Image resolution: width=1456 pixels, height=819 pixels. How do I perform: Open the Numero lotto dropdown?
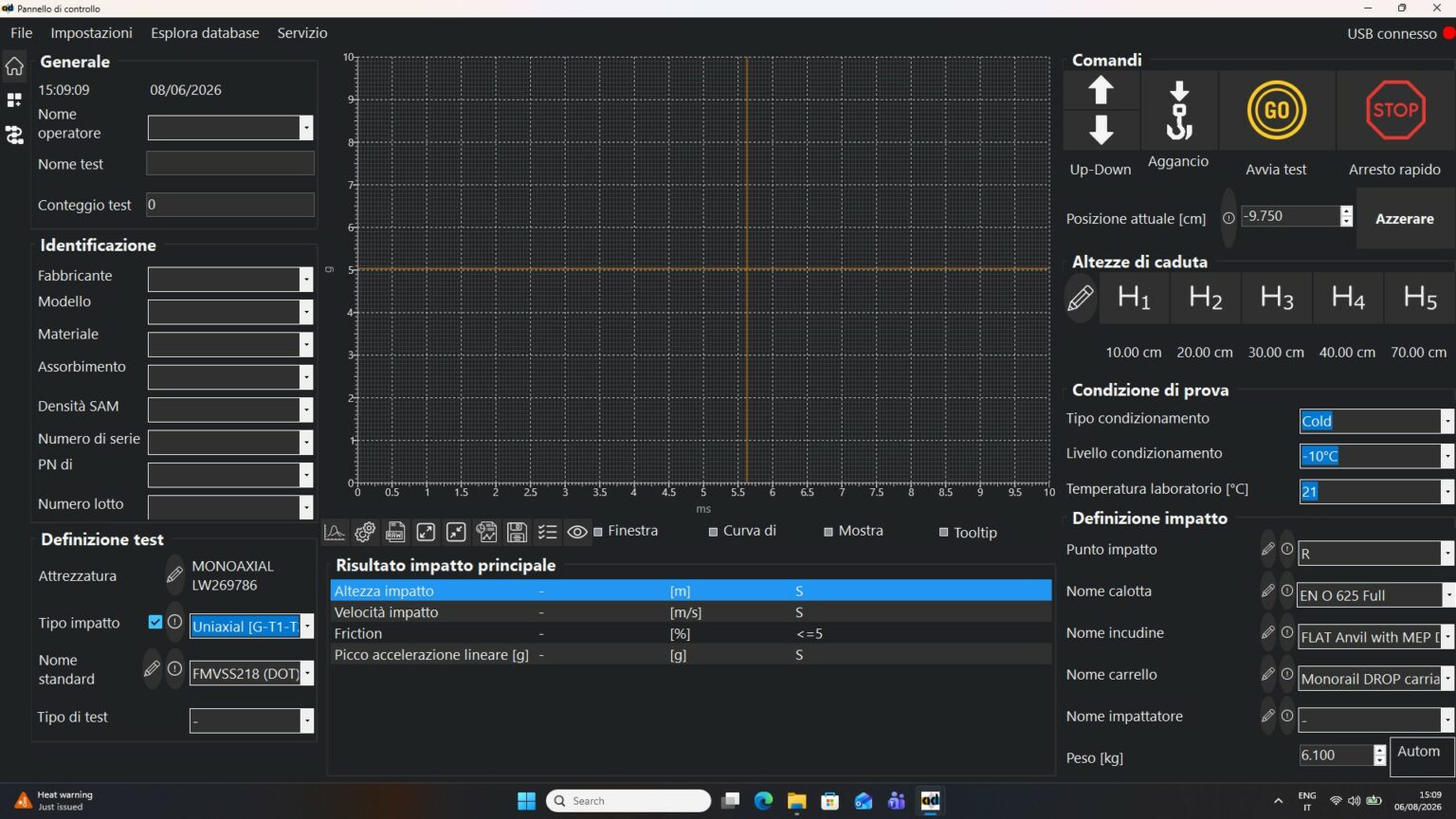(x=305, y=508)
